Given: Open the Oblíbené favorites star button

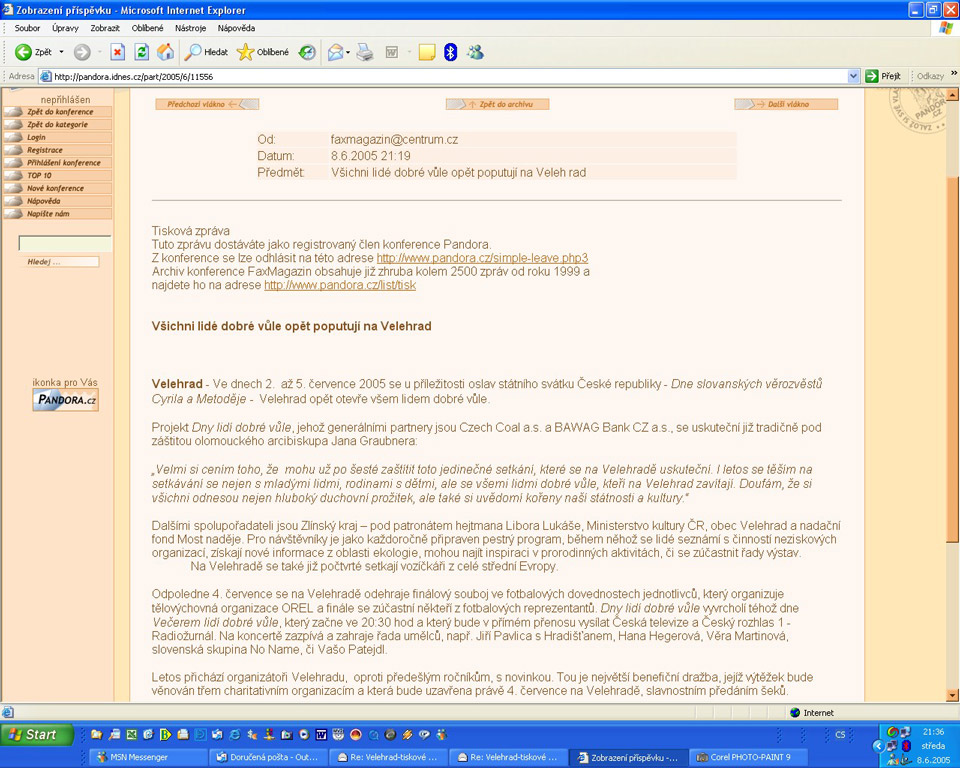Looking at the screenshot, I should (263, 53).
